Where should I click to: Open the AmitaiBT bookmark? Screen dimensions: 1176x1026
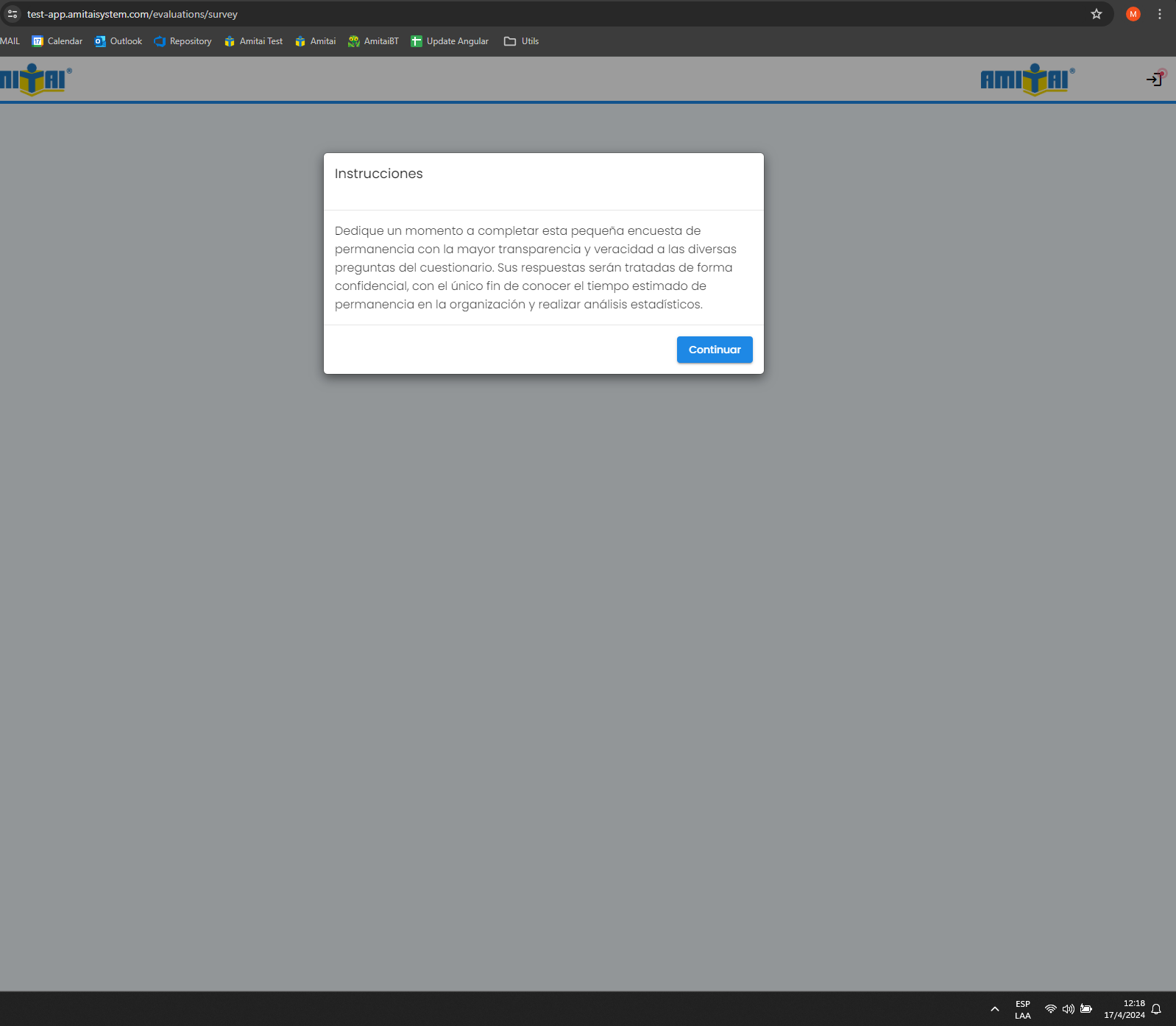click(x=373, y=41)
